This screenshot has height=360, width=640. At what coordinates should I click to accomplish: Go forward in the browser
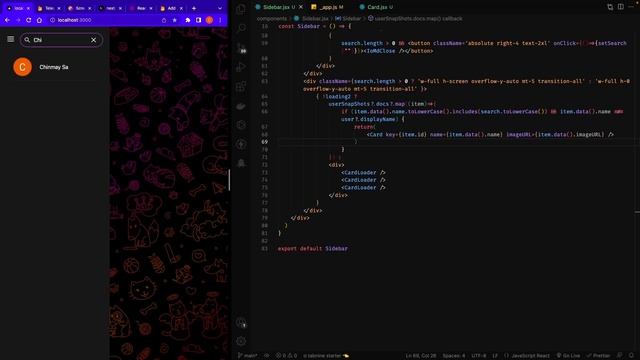(x=18, y=20)
